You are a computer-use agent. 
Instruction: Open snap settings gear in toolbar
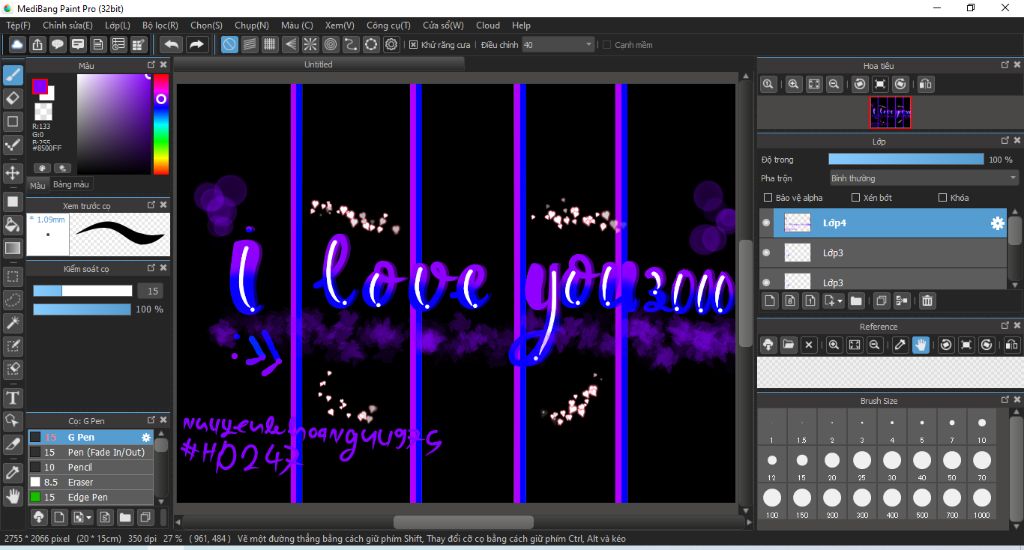[x=391, y=44]
